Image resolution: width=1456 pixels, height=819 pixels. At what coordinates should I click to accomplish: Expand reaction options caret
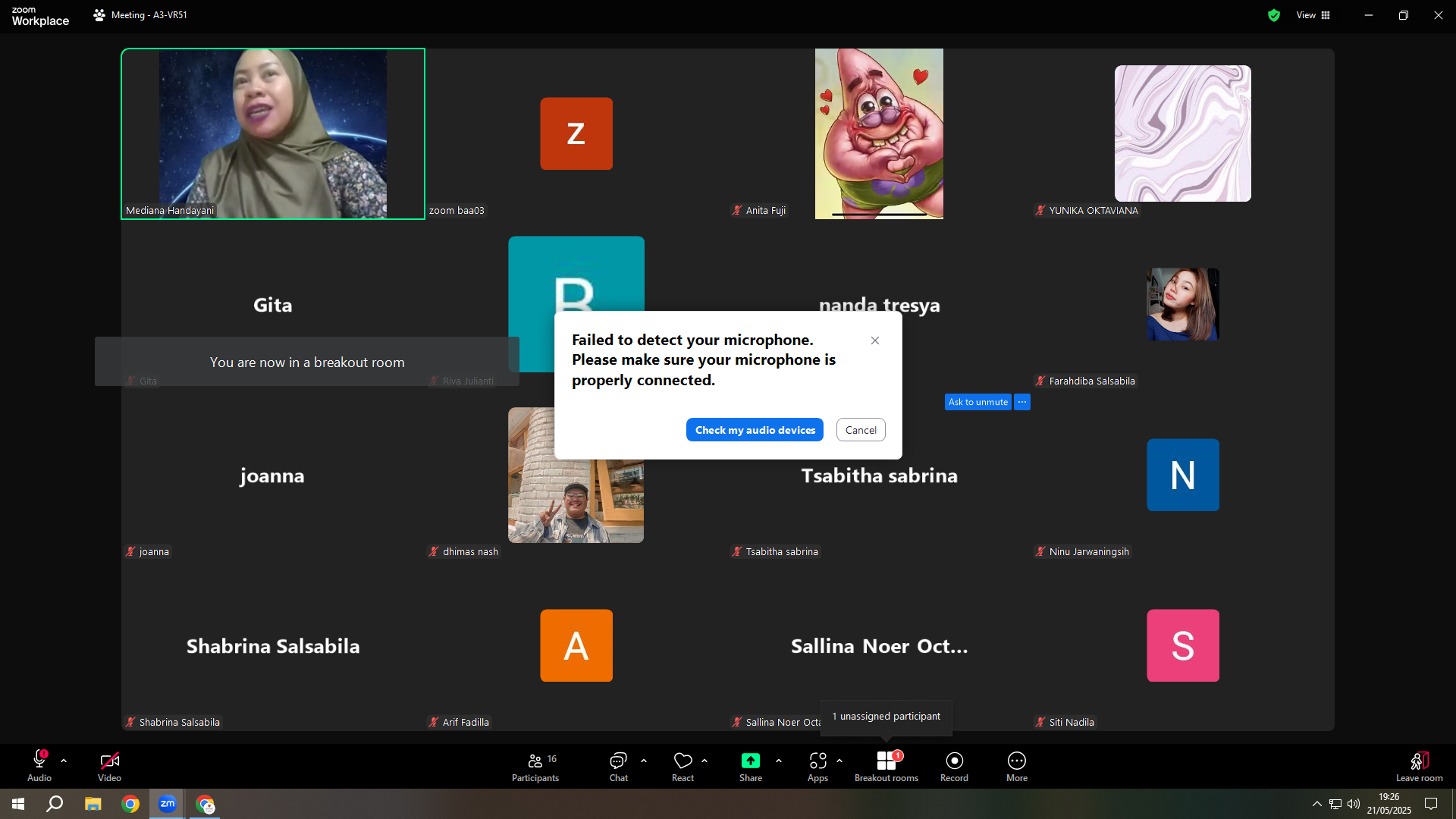[704, 761]
